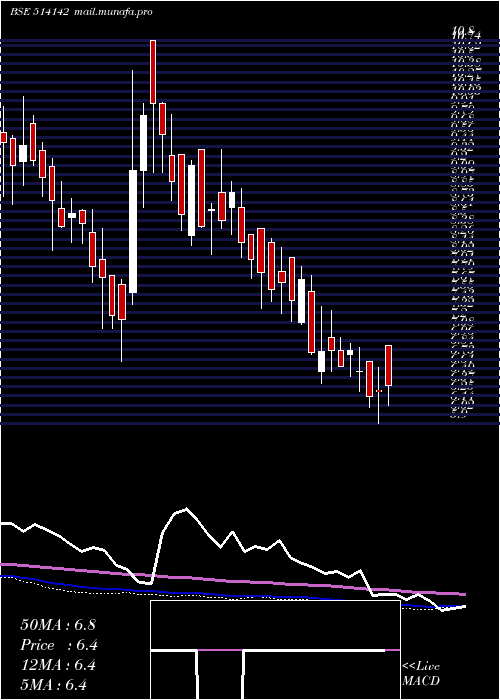Image resolution: width=500 pixels, height=700 pixels.
Task: Click the last red candlestick on the right
Action: point(388,365)
